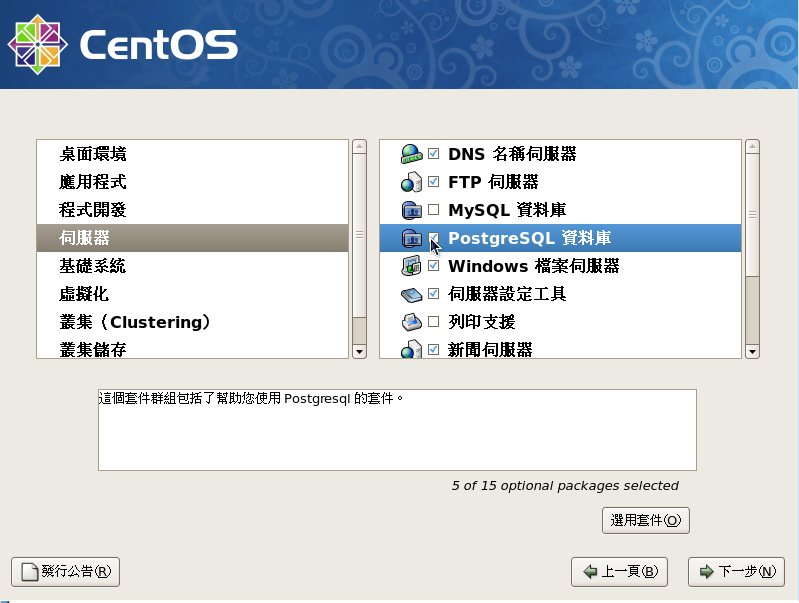Screen dimensions: 799x603
Task: Uncheck the DNS 名稱伺服器 checkbox
Action: (434, 153)
